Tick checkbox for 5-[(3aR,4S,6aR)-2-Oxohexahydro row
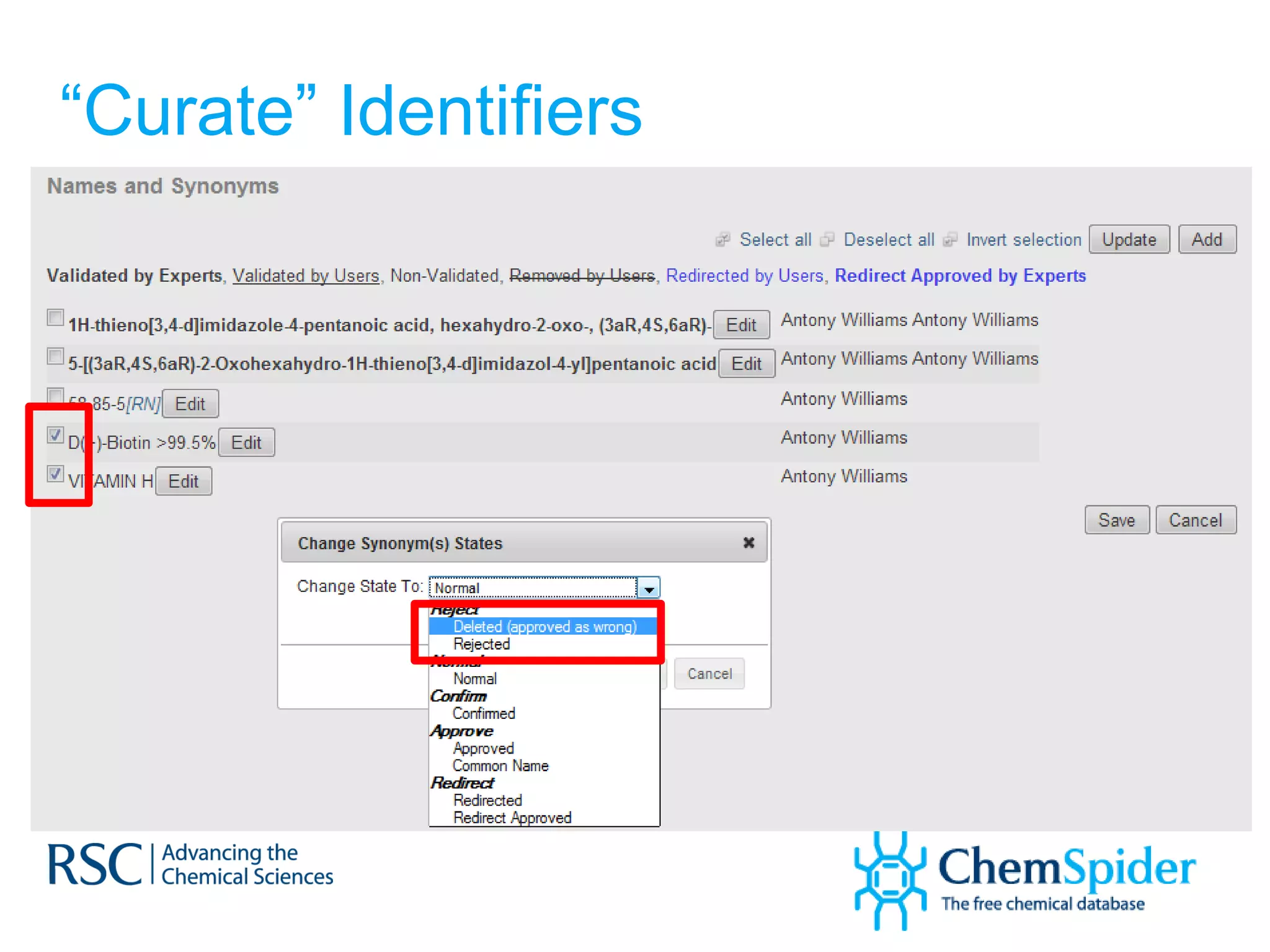This screenshot has height=952, width=1270. [x=55, y=356]
